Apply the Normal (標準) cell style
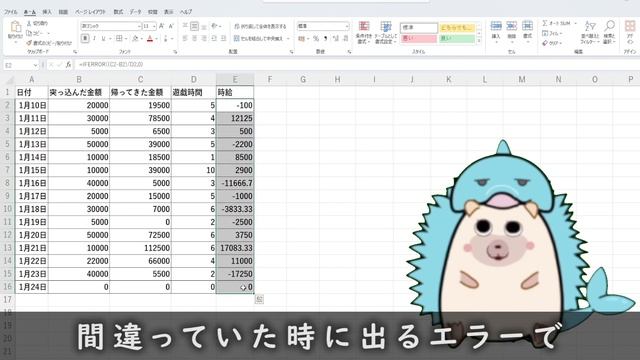 (419, 27)
